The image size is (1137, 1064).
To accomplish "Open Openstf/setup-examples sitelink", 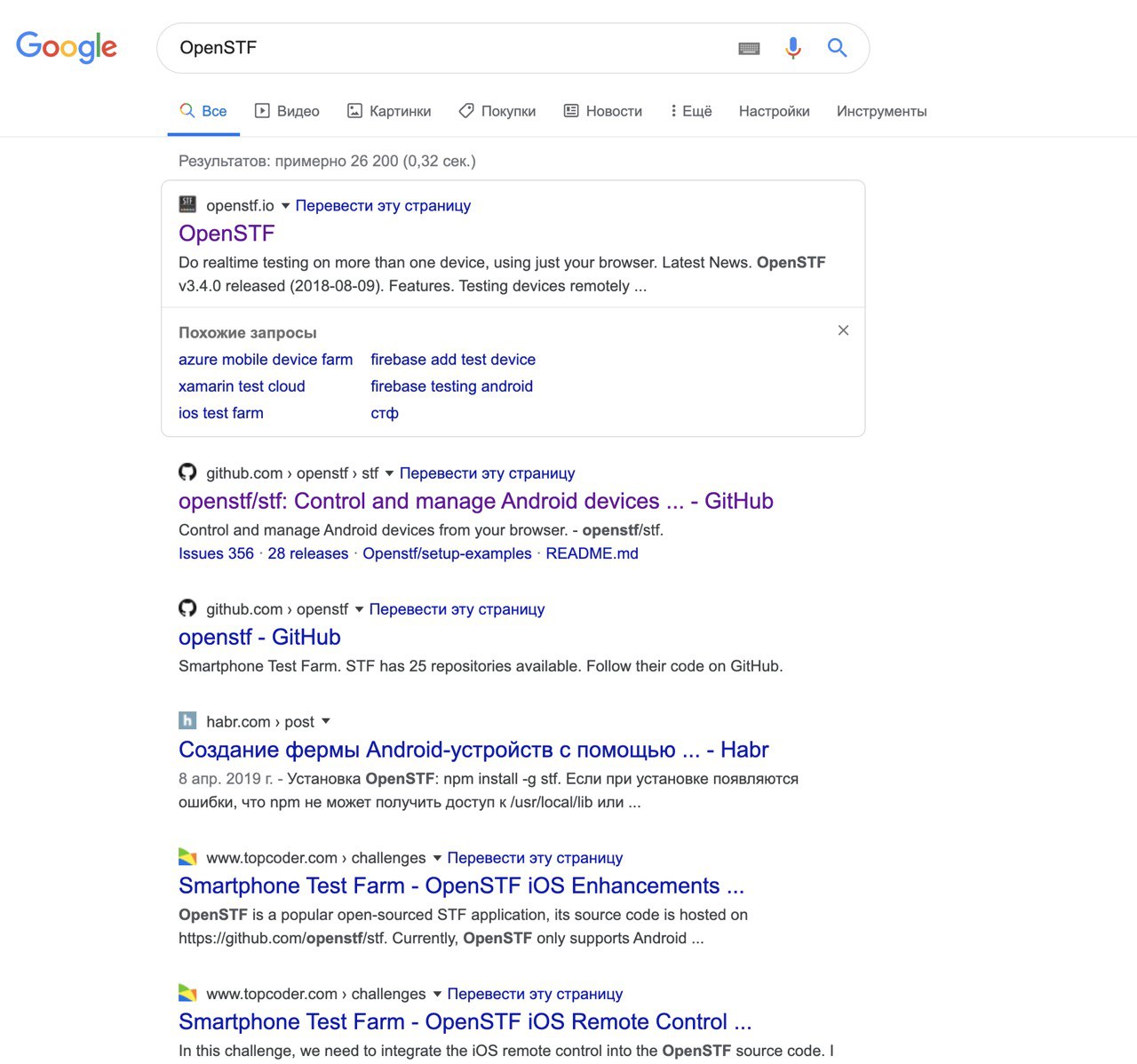I will [x=447, y=553].
